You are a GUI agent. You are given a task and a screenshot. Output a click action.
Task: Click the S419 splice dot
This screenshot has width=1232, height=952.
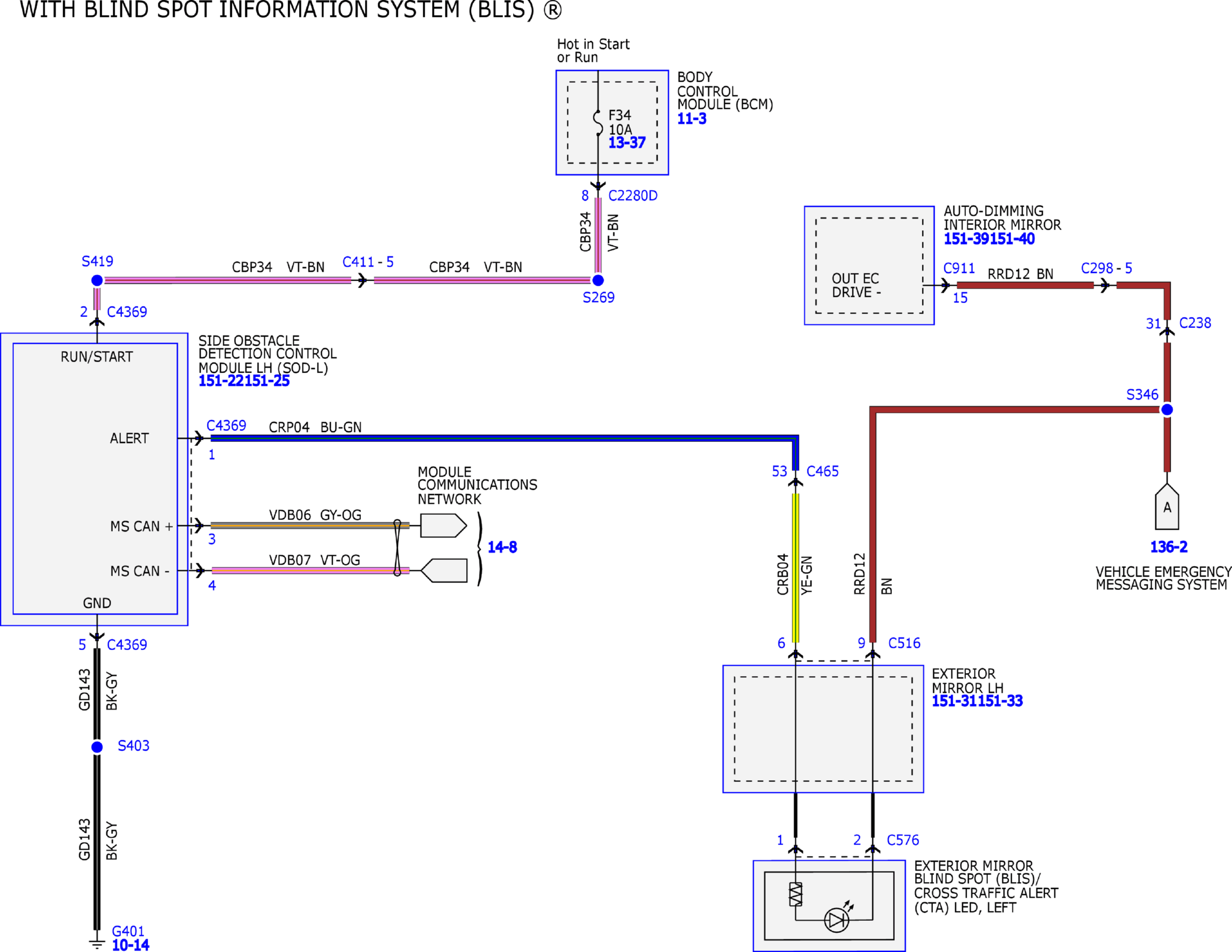click(97, 281)
